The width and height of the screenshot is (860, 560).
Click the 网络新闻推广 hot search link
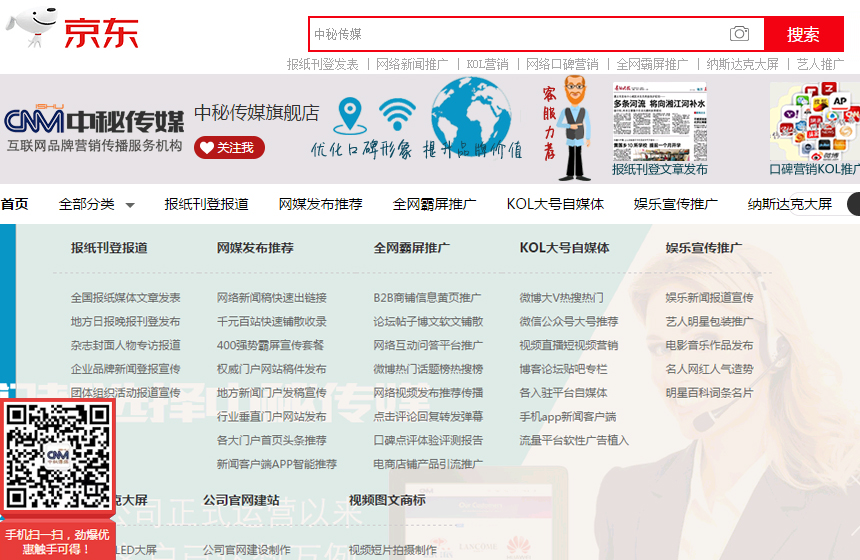pyautogui.click(x=412, y=64)
